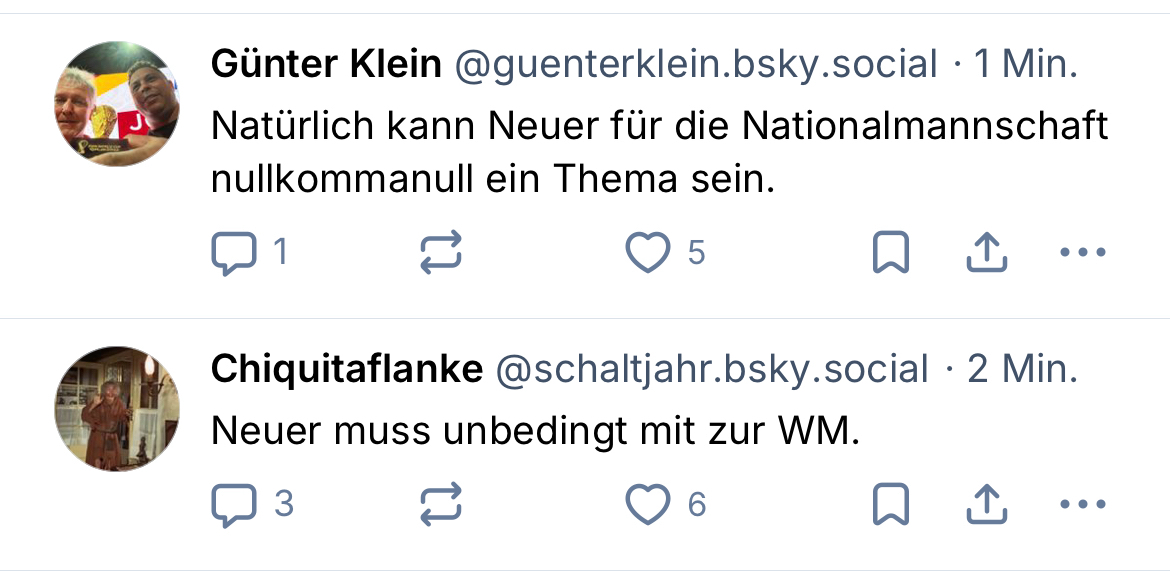Open more options on Chiquitaflanke's post
Viewport: 1170px width, 571px height.
[1082, 505]
